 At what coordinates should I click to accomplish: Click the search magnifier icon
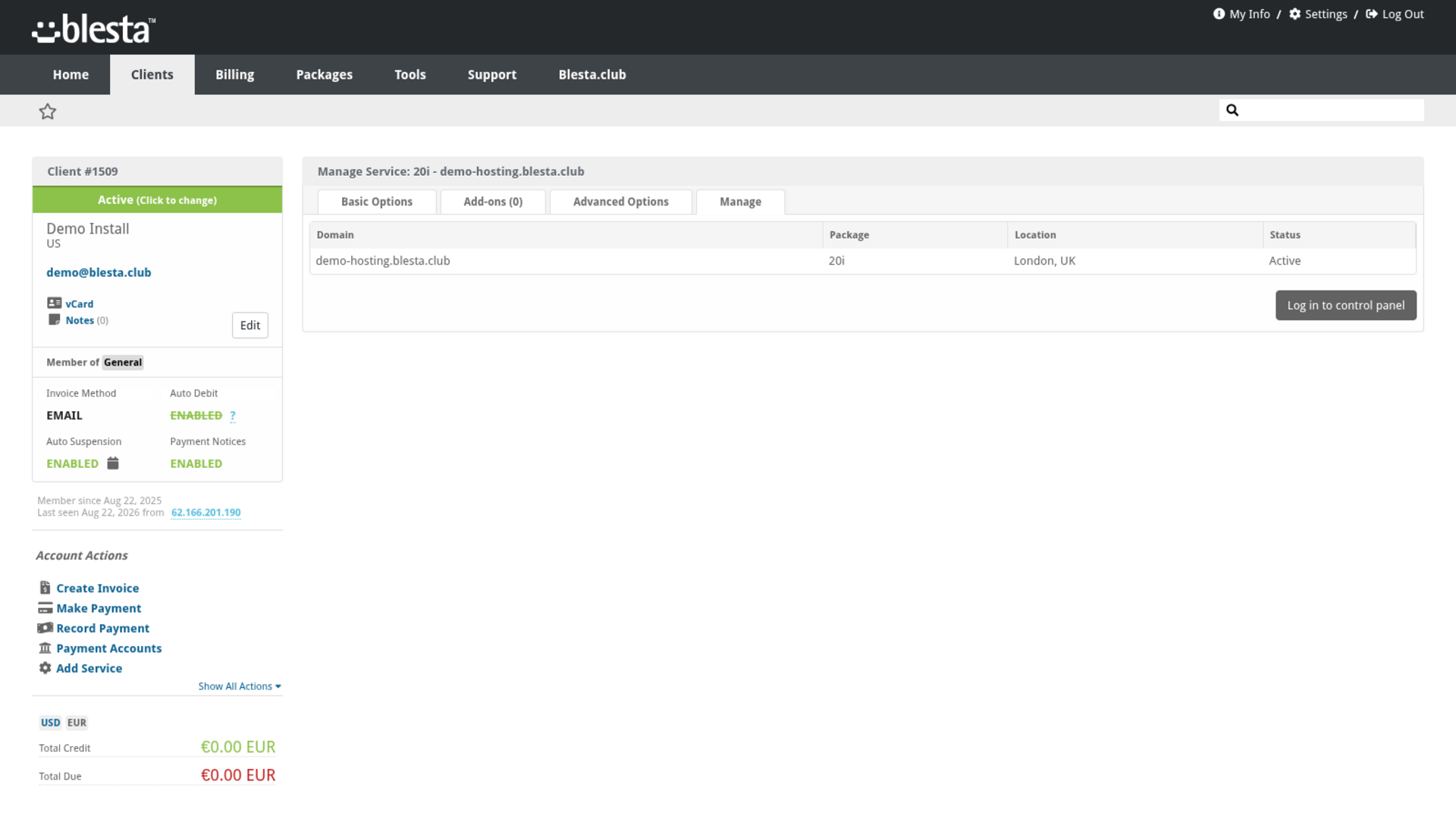(1232, 110)
